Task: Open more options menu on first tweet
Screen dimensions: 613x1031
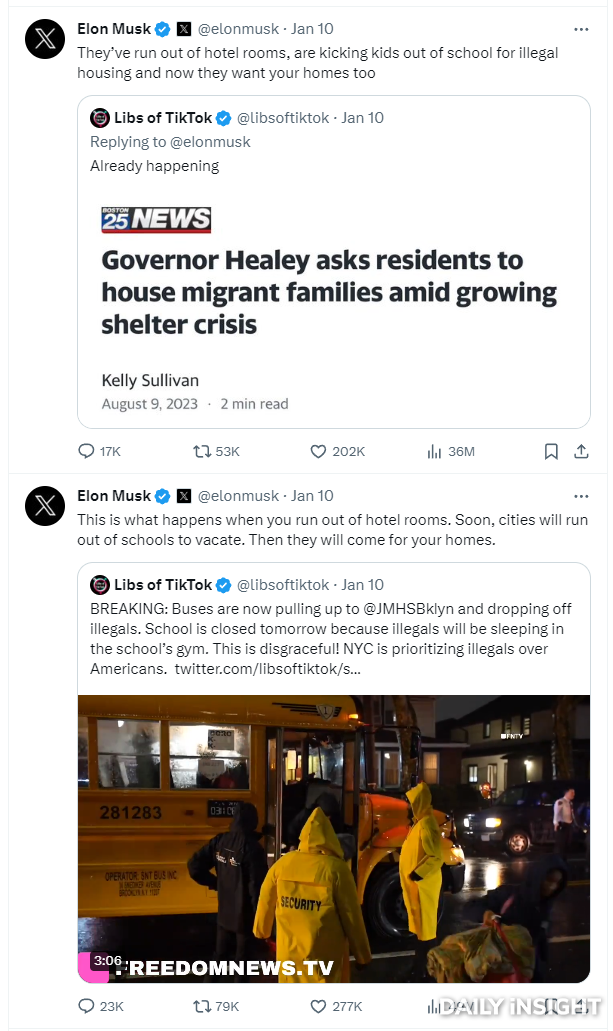Action: point(581,29)
